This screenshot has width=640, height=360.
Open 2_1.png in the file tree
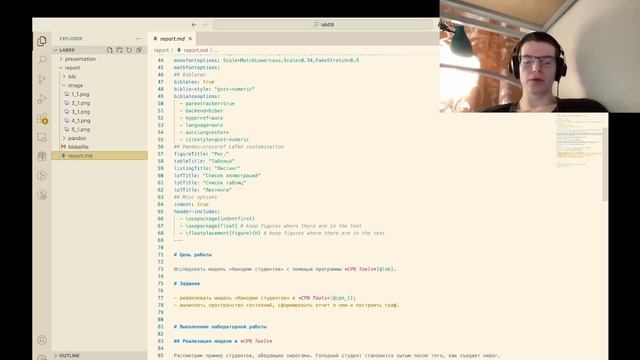[x=80, y=103]
